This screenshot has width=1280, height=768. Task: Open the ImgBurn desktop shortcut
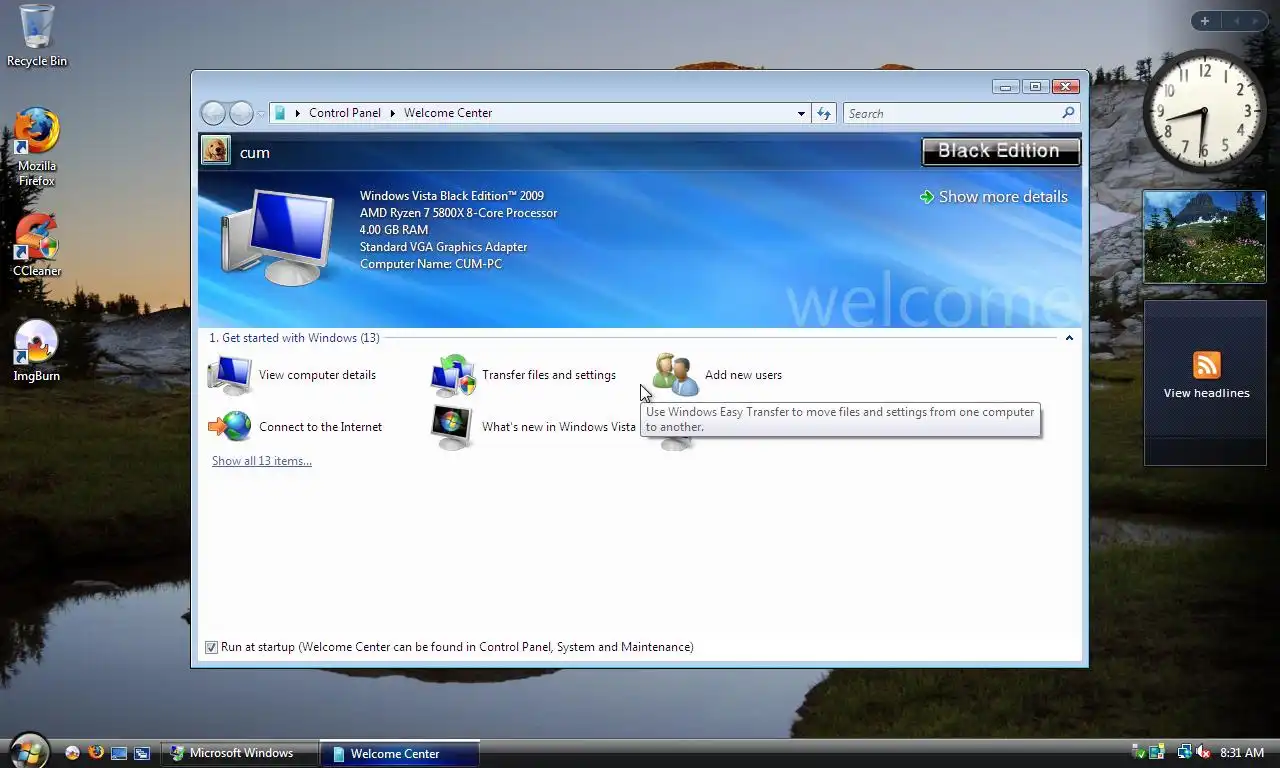(x=37, y=350)
